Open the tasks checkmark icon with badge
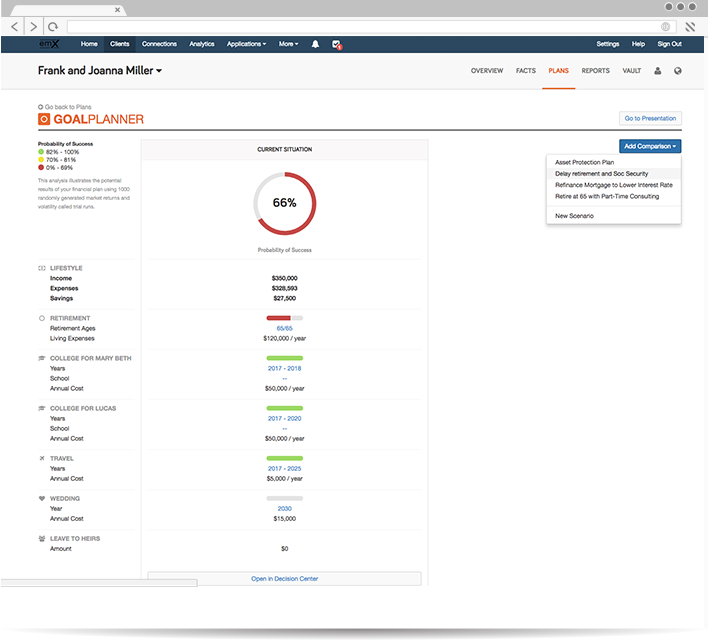Image resolution: width=708 pixels, height=640 pixels. [336, 44]
